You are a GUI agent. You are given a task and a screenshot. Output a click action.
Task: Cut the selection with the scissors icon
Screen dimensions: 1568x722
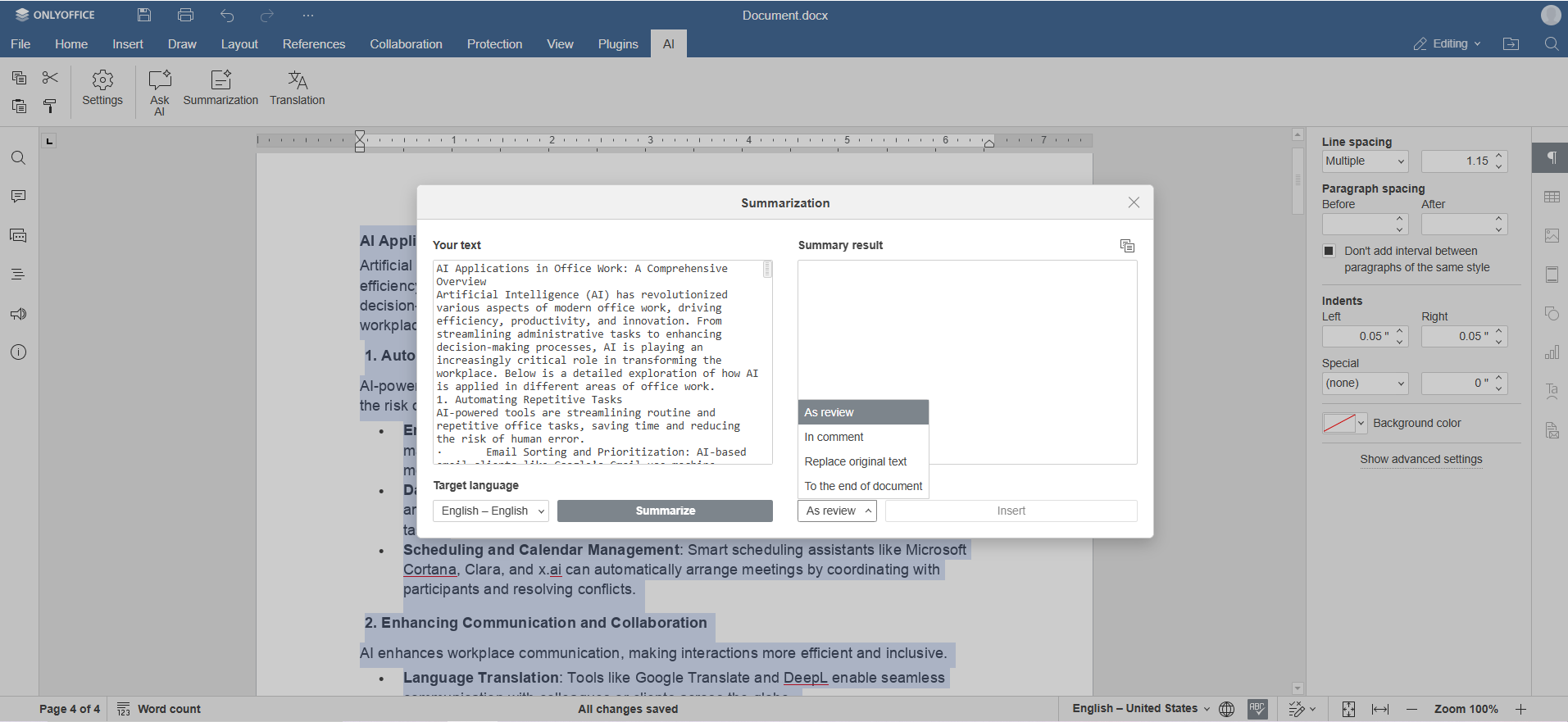pos(50,78)
